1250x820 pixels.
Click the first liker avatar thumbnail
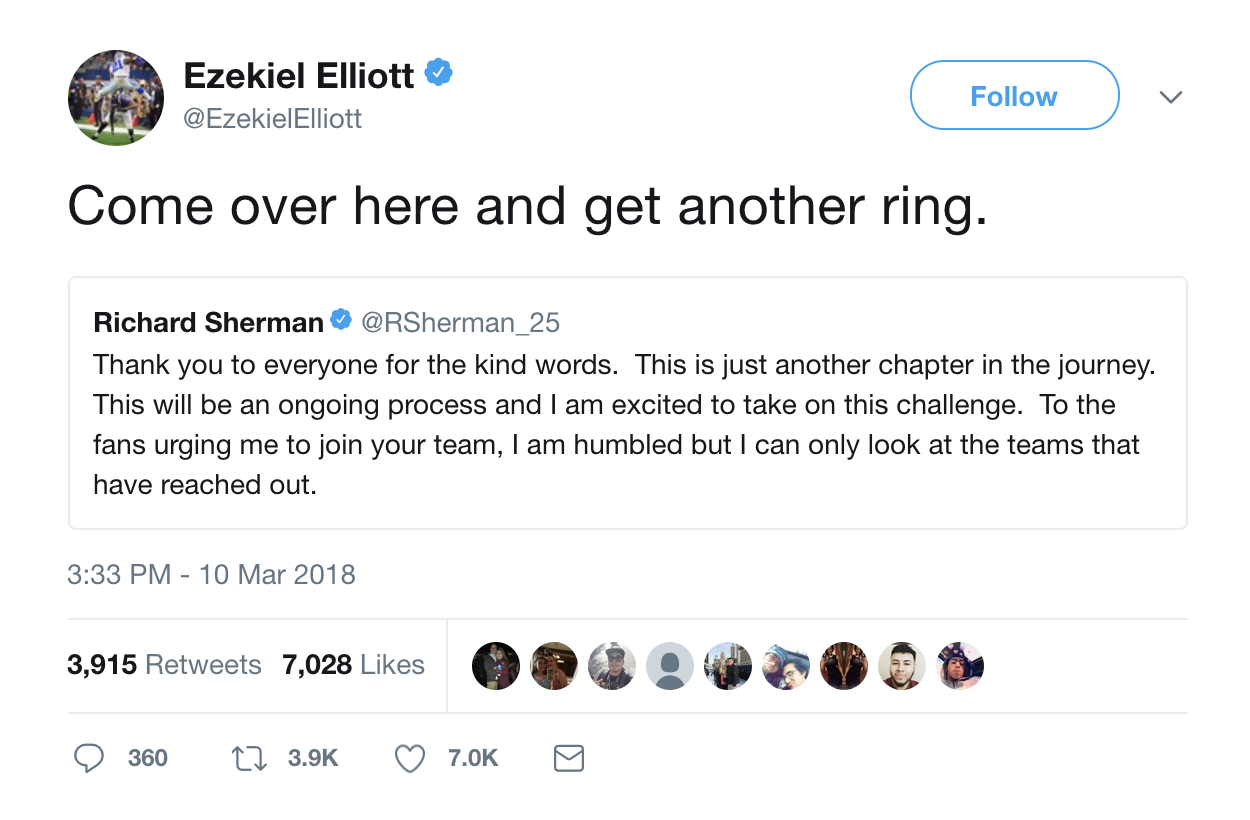click(x=496, y=666)
